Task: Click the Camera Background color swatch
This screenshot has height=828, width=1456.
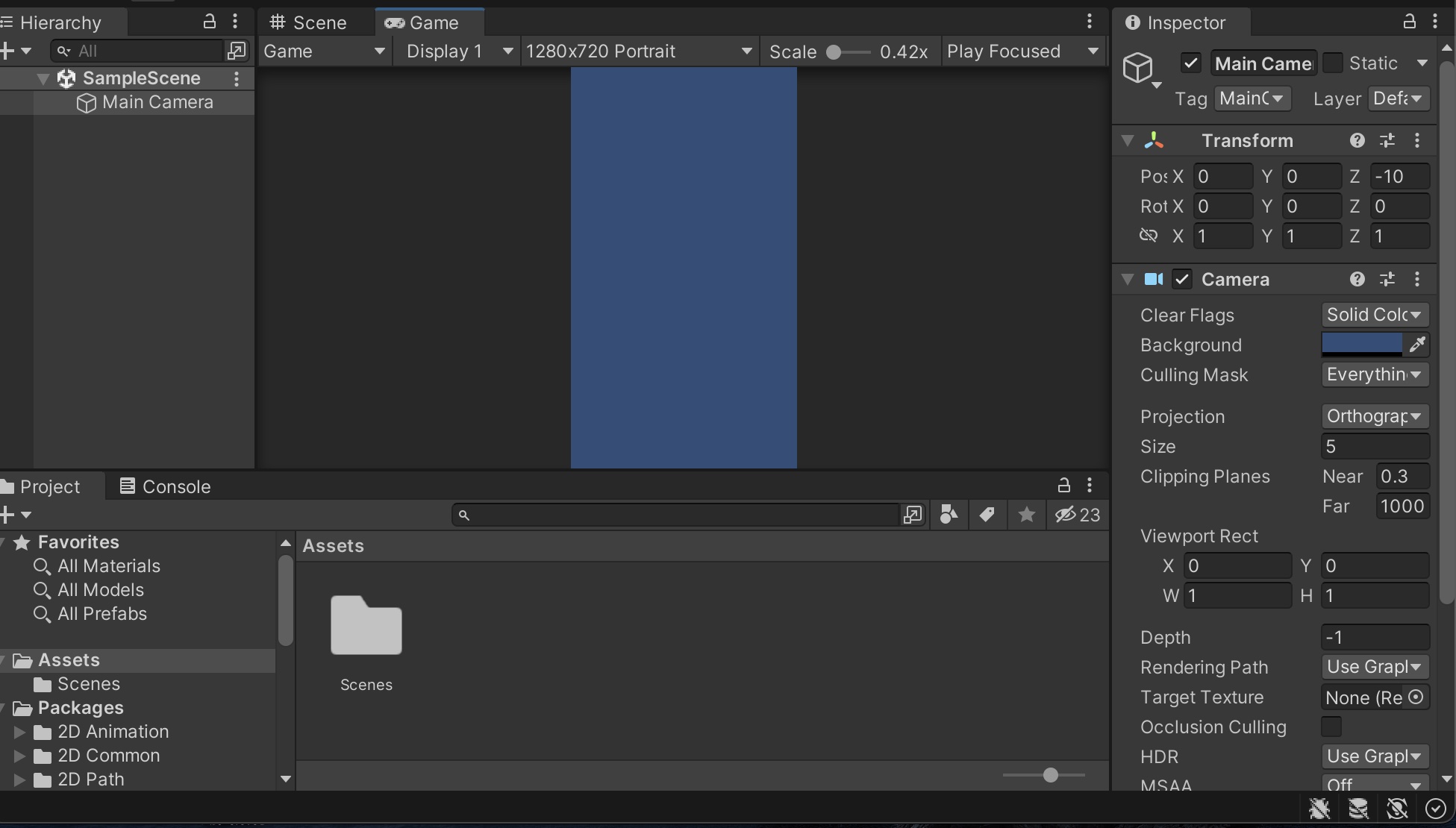Action: [x=1362, y=345]
